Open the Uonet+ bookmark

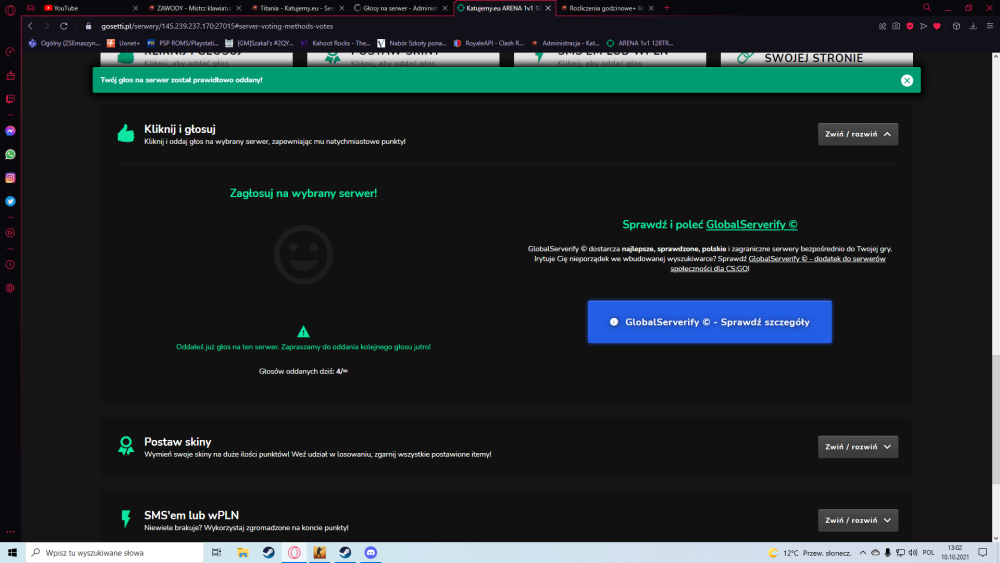pyautogui.click(x=124, y=43)
